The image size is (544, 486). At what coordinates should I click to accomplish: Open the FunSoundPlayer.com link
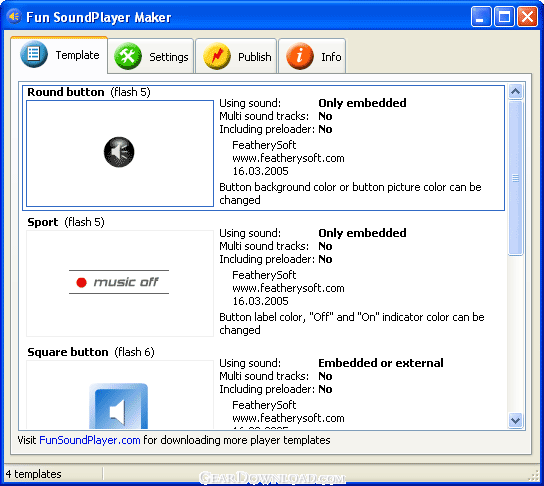click(x=90, y=440)
